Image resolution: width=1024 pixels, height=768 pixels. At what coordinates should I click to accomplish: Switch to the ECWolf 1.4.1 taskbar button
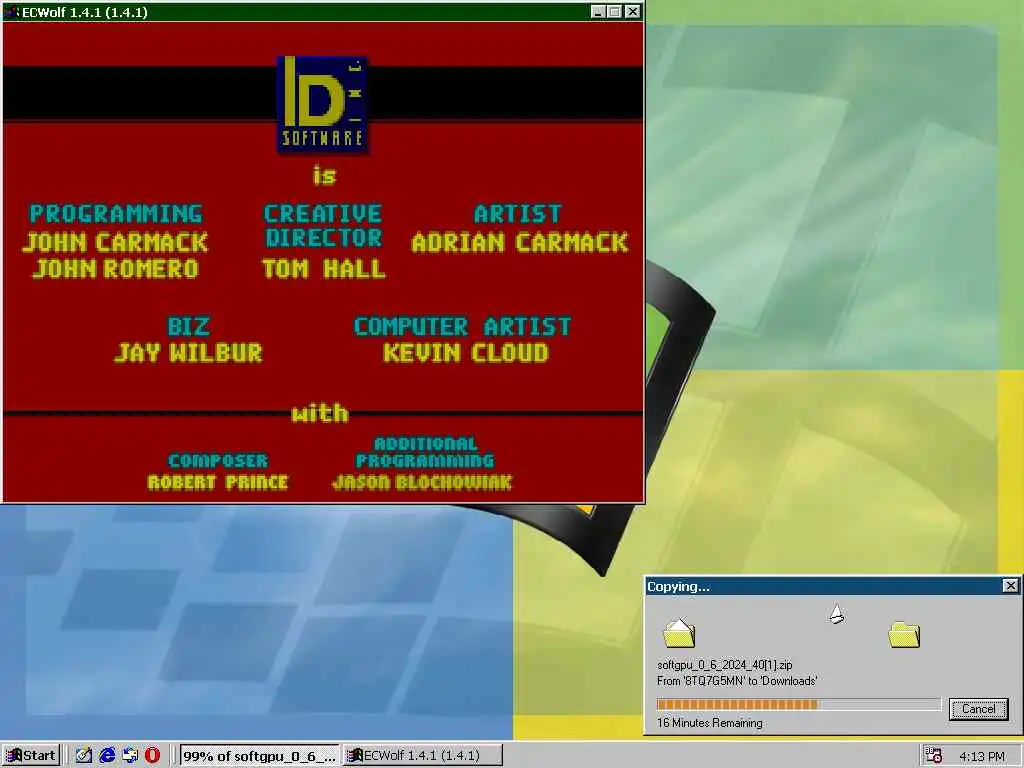(423, 756)
